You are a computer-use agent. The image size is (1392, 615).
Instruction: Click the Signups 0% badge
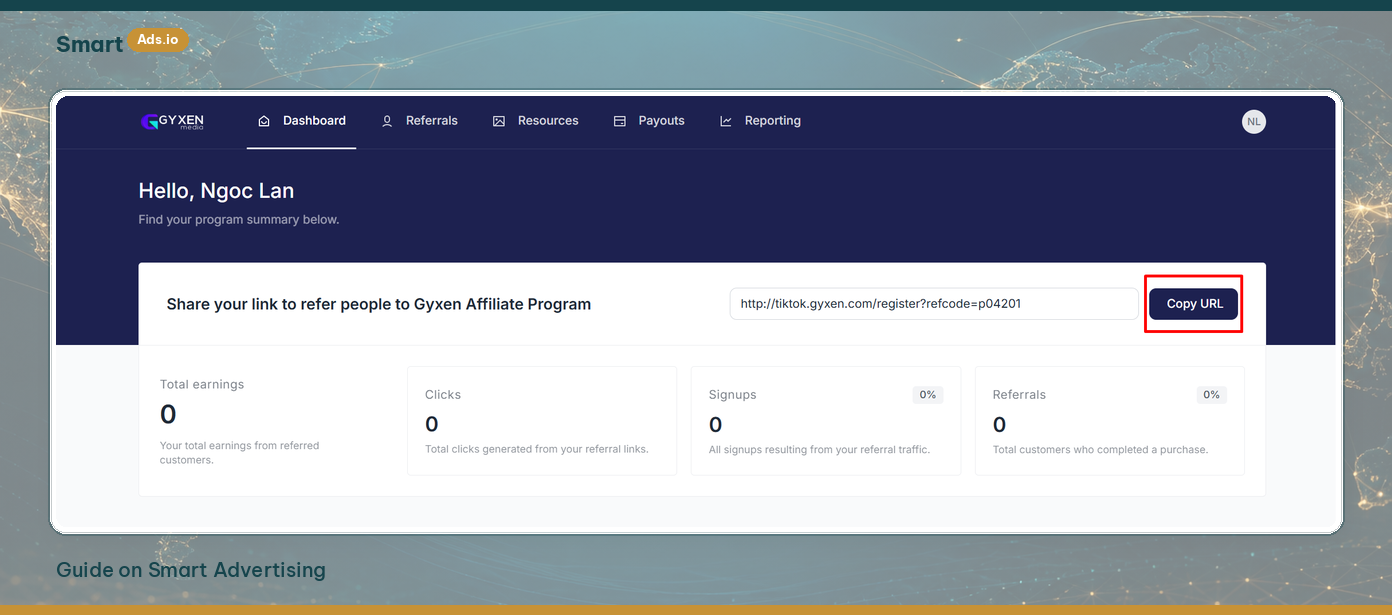tap(928, 395)
